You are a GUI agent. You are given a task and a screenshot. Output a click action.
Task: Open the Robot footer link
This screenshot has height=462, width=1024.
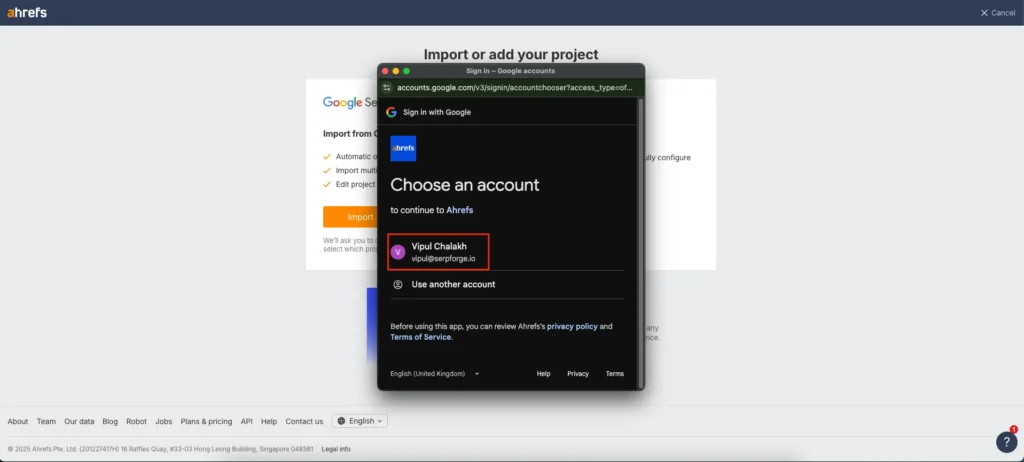point(136,421)
